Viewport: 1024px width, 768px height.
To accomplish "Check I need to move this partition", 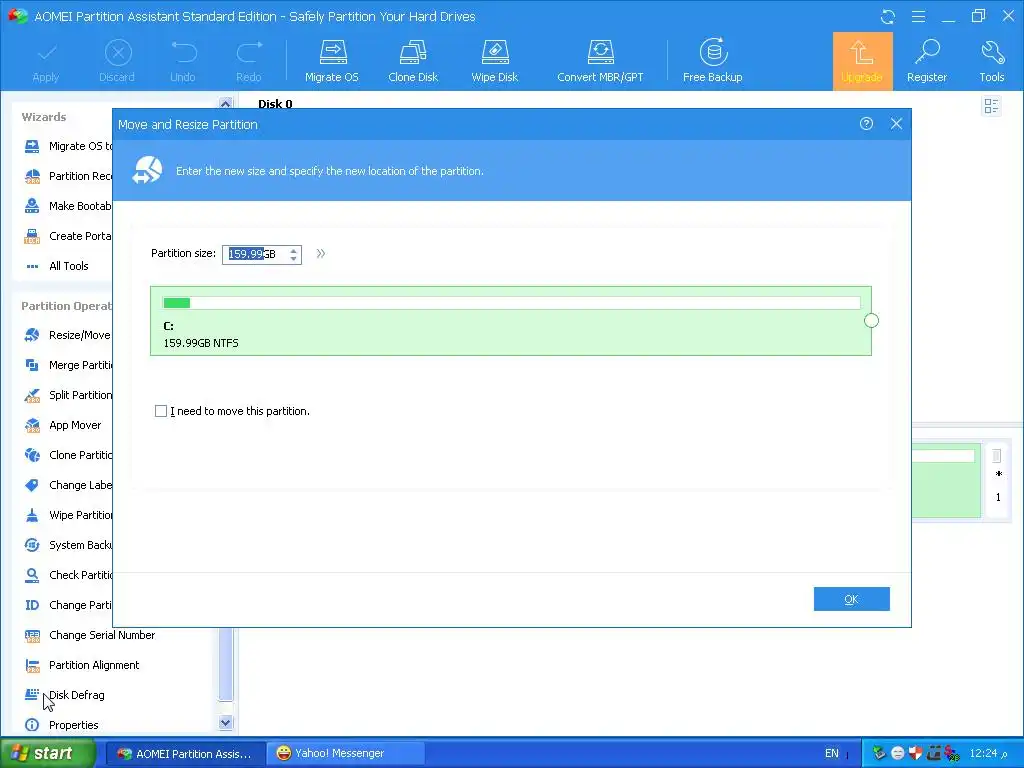I will (161, 411).
